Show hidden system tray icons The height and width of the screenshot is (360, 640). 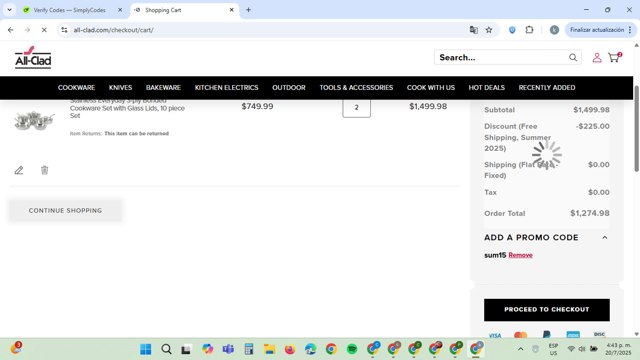coord(520,349)
